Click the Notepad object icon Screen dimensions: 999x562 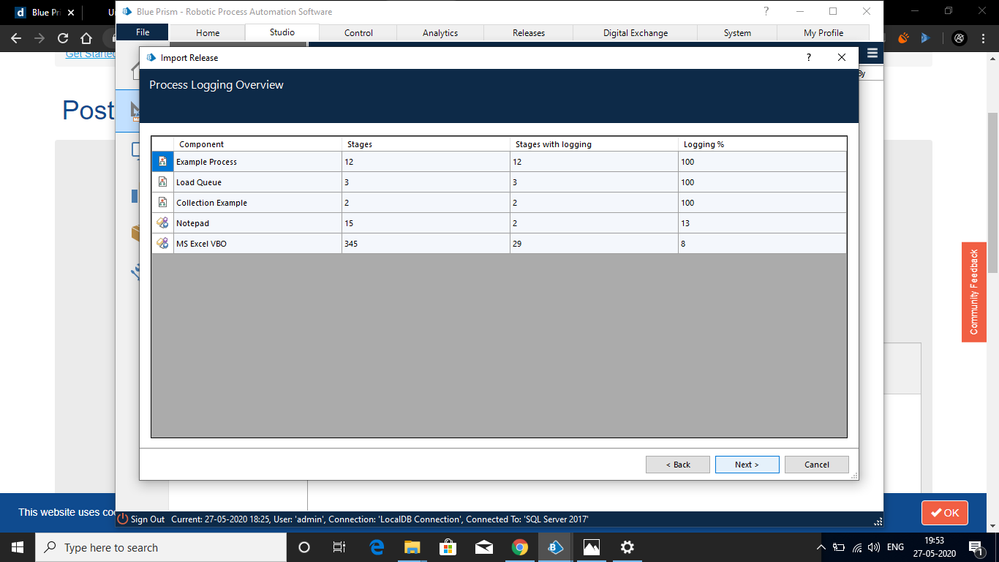coord(162,223)
